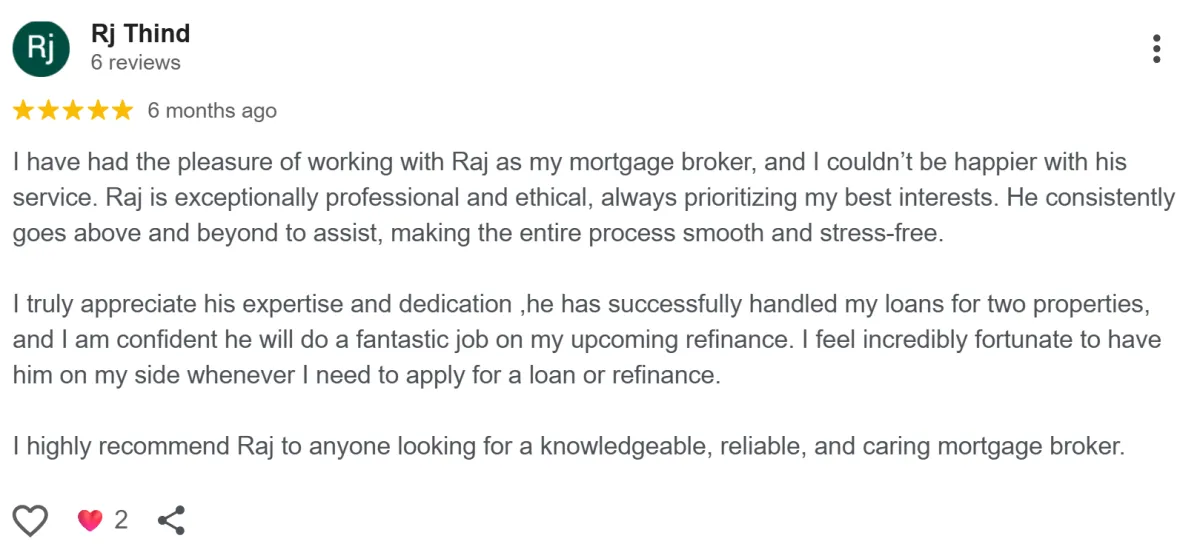The width and height of the screenshot is (1200, 544).
Task: Toggle the outlined heart like icon
Action: coord(30,520)
